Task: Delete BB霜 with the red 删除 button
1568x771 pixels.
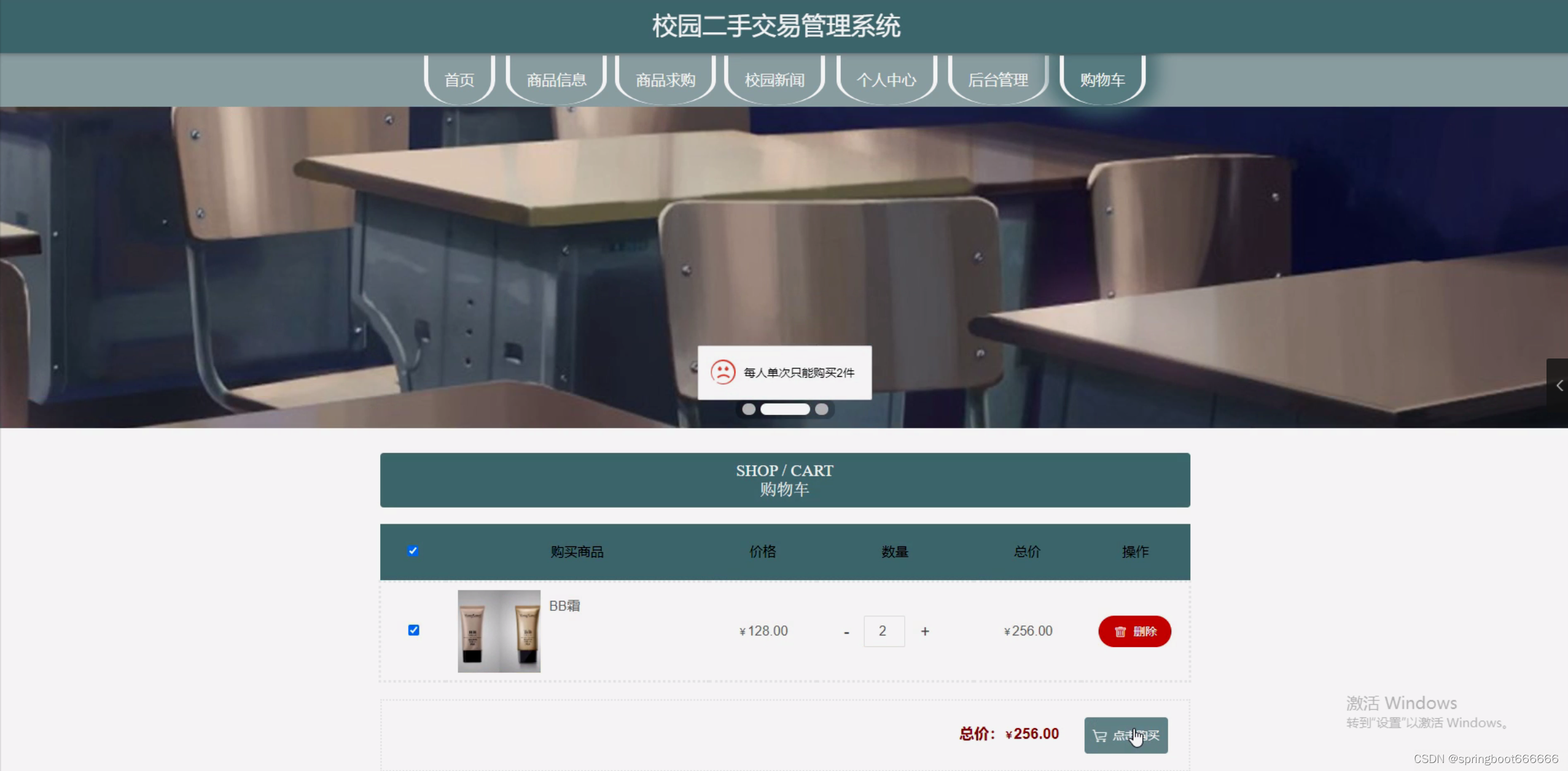Action: 1134,631
